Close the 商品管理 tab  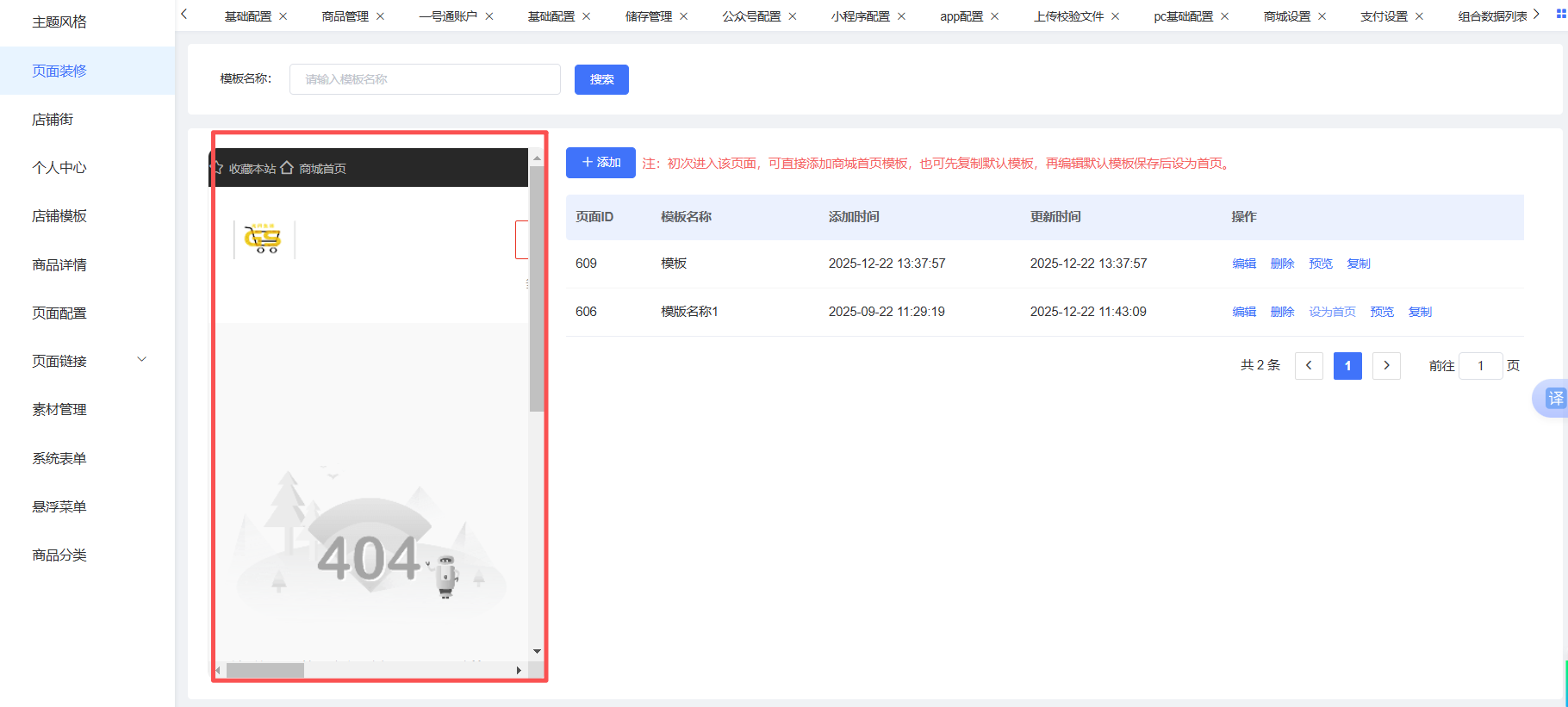(x=380, y=16)
